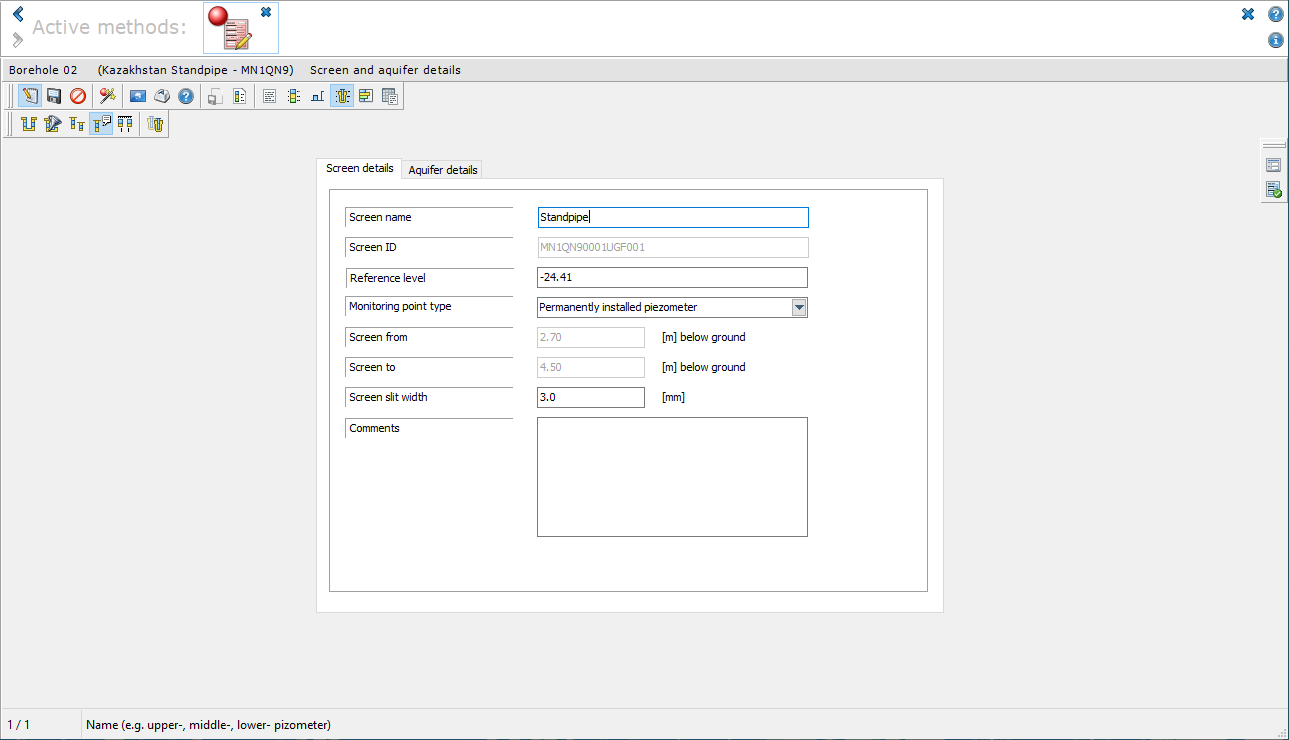Click the blue step profile icon

click(317, 96)
